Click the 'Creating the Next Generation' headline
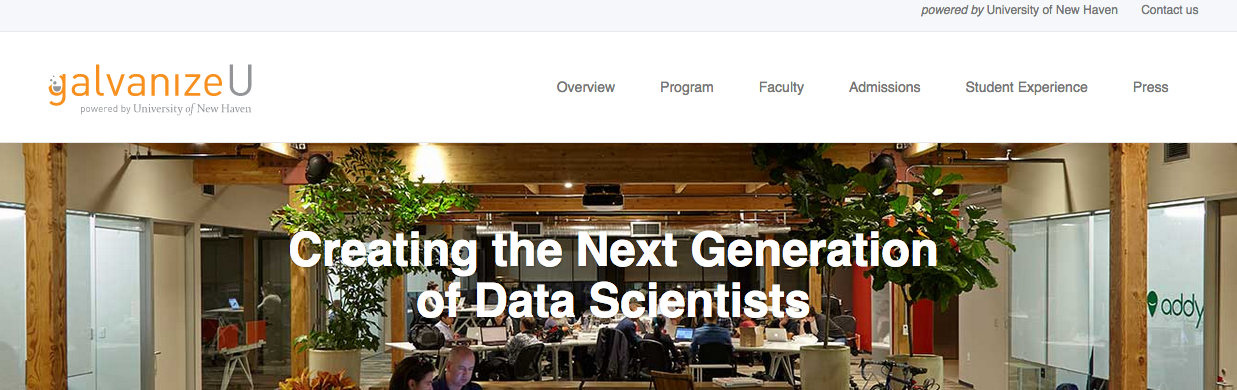Screen dimensions: 1237x390 click(613, 249)
